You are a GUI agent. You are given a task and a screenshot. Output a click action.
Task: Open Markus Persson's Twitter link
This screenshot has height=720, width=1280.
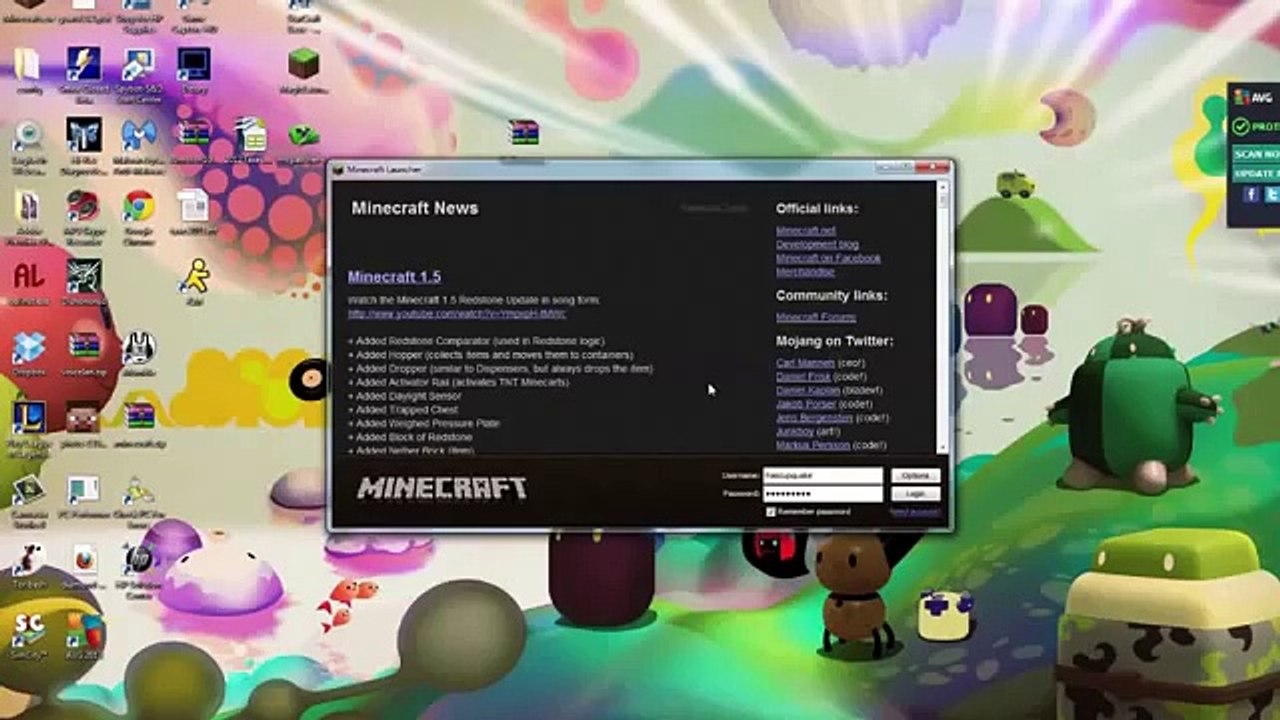point(813,445)
